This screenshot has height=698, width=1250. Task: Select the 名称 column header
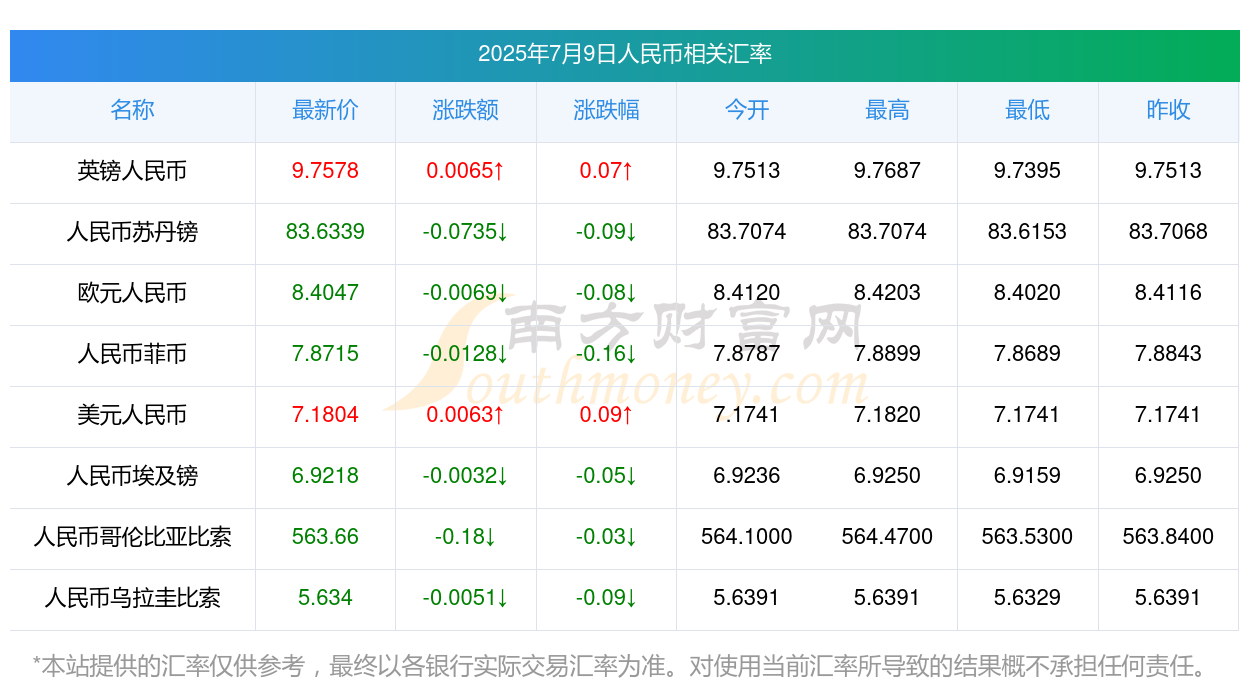click(132, 110)
